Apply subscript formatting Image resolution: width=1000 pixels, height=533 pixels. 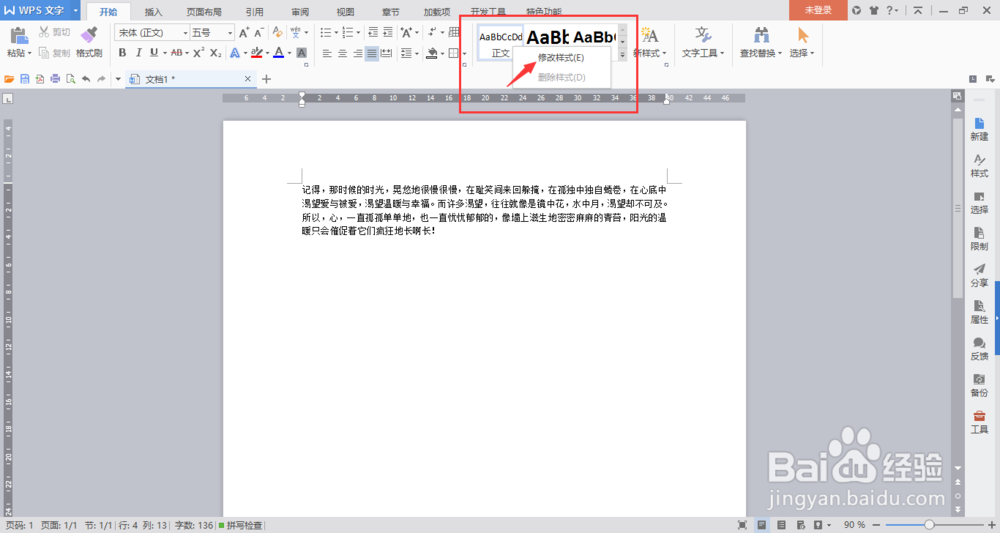(216, 53)
